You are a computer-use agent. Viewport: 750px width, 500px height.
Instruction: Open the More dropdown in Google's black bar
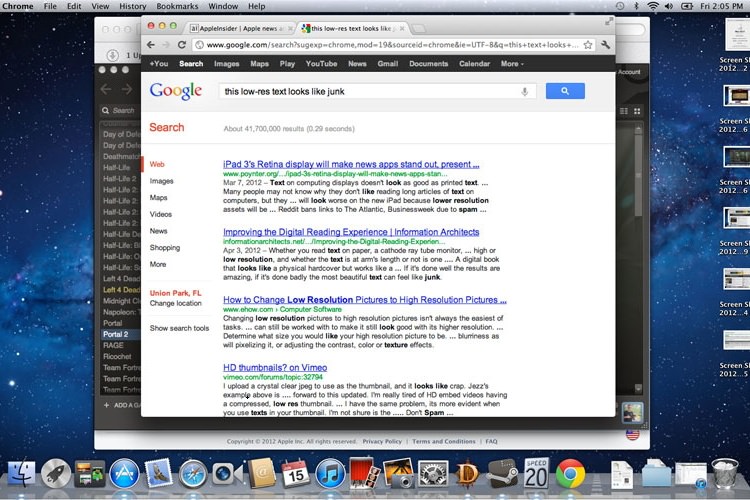coord(512,64)
